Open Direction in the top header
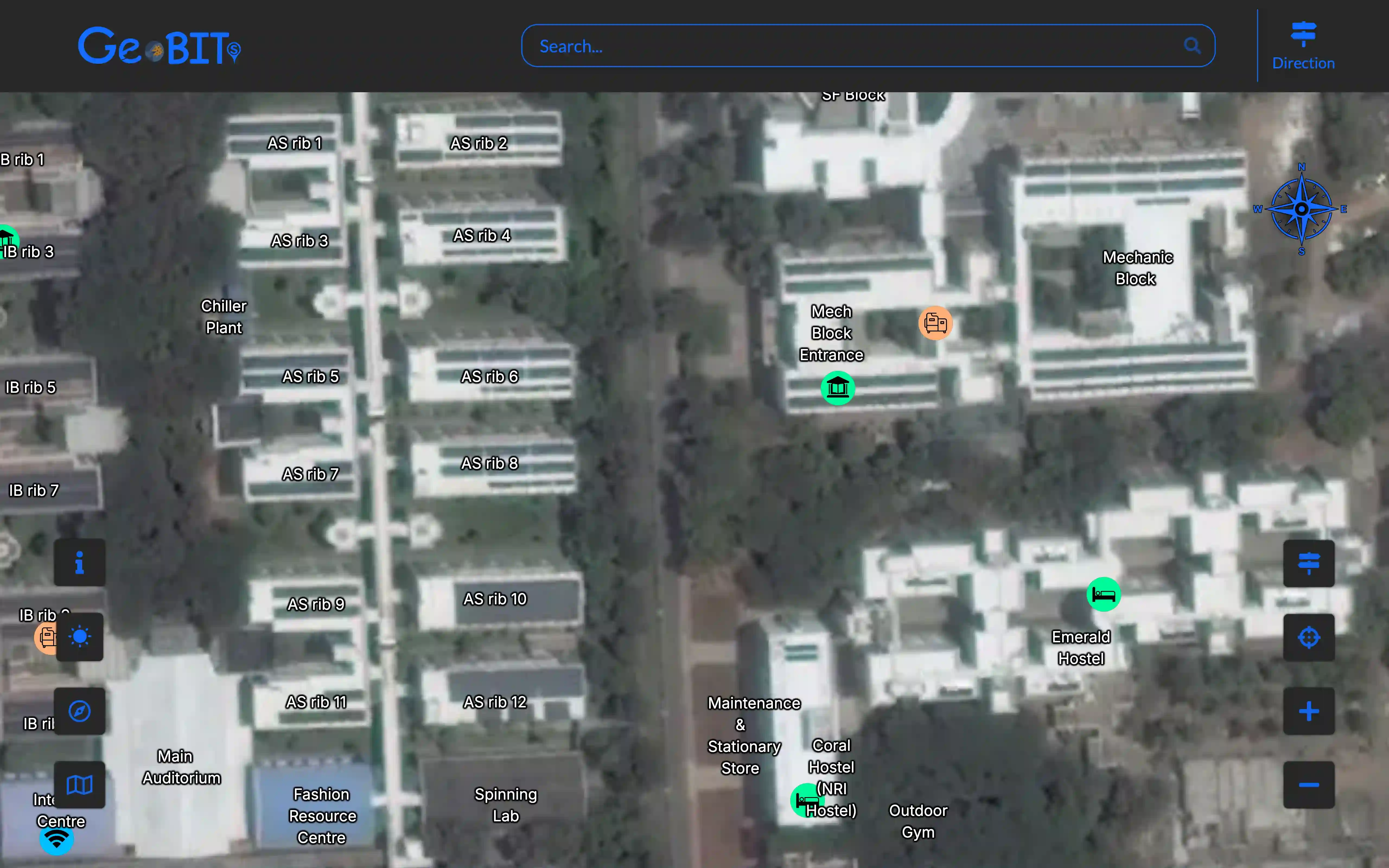The image size is (1389, 868). 1303,46
